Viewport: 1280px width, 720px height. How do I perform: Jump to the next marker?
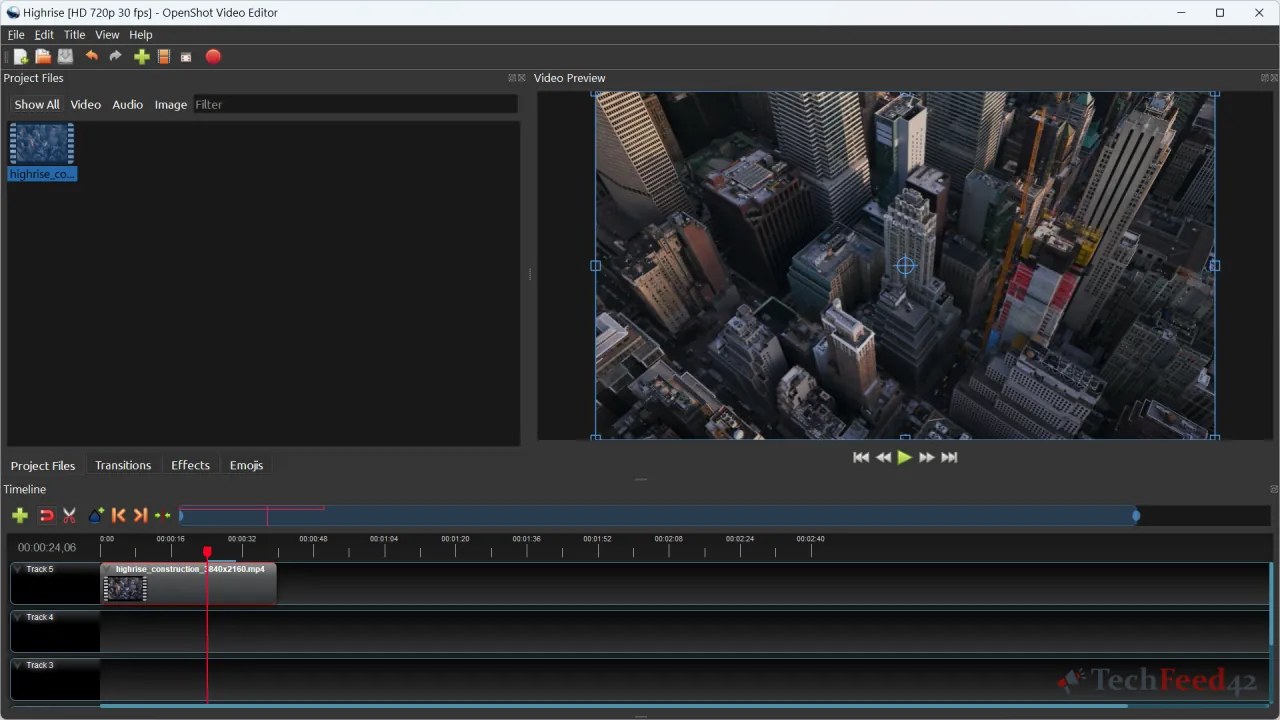(x=140, y=515)
